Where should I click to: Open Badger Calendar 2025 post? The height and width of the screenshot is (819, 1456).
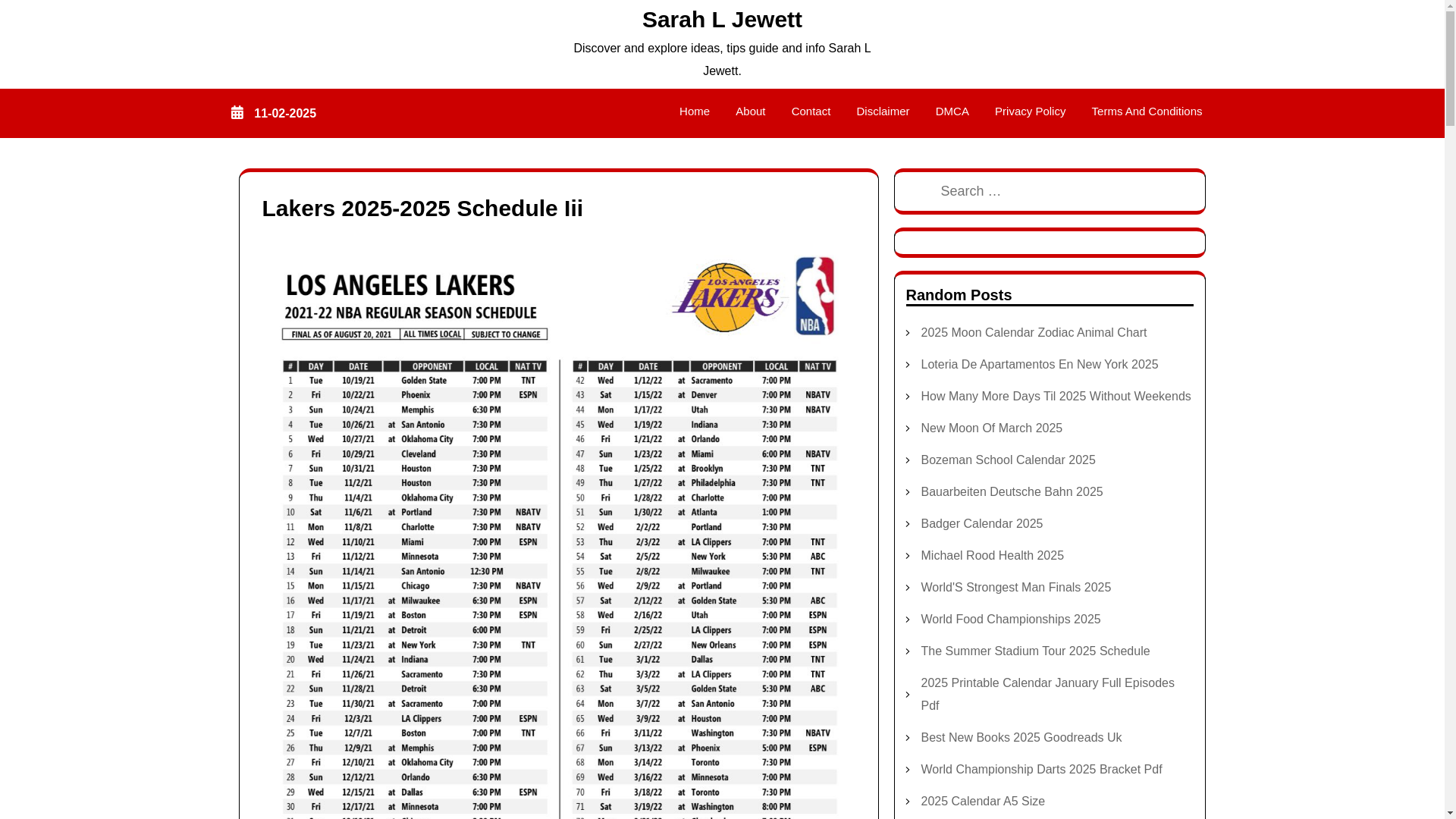coord(981,524)
